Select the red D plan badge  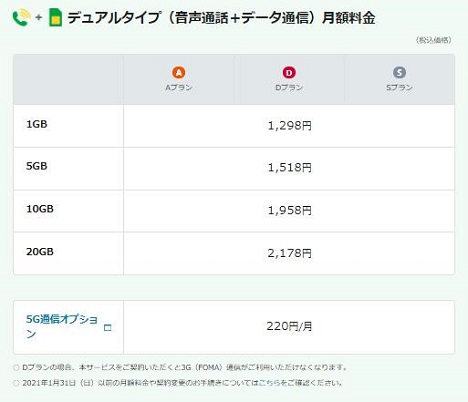[289, 72]
